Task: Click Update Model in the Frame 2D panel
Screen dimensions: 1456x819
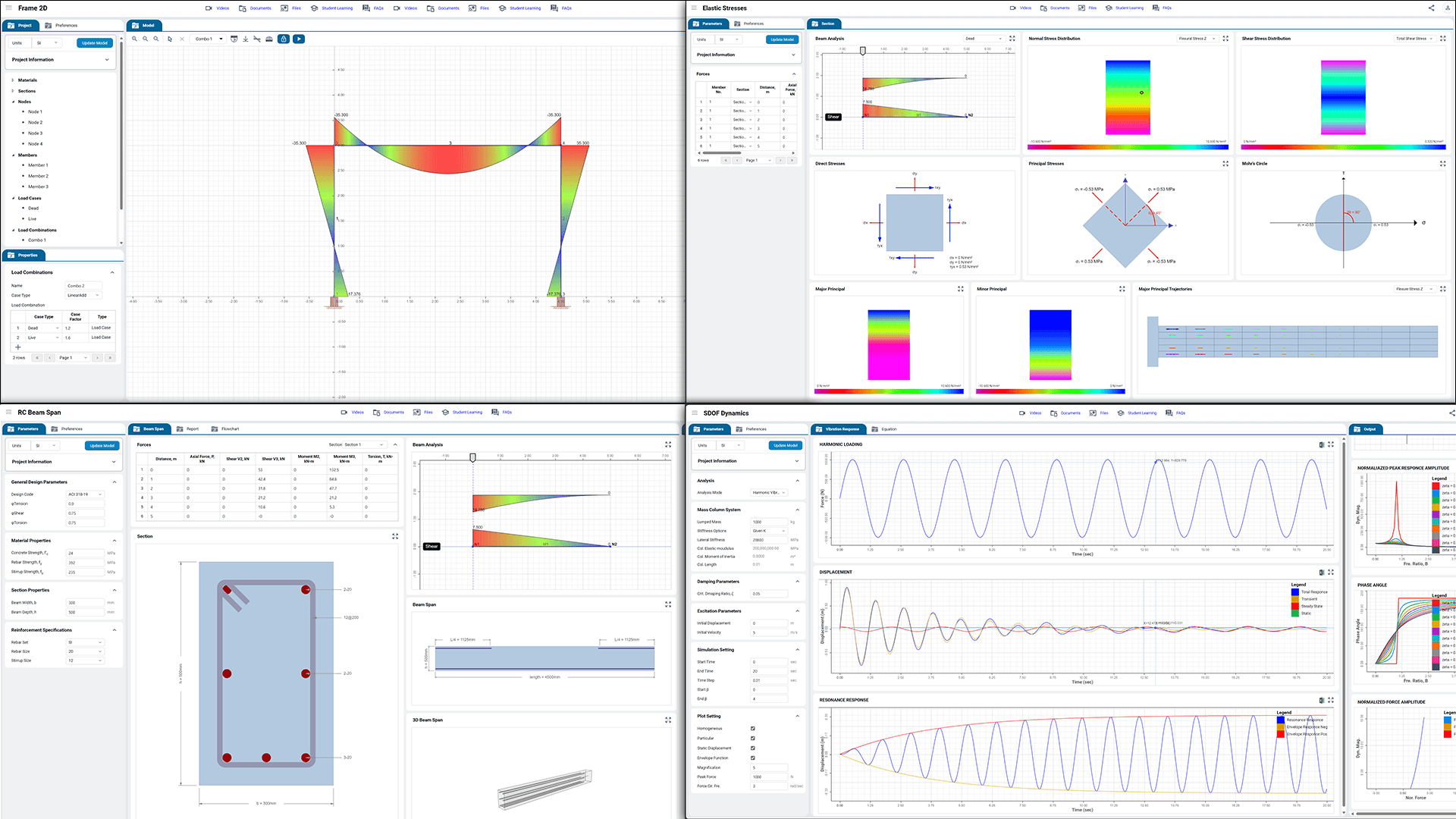Action: [95, 43]
